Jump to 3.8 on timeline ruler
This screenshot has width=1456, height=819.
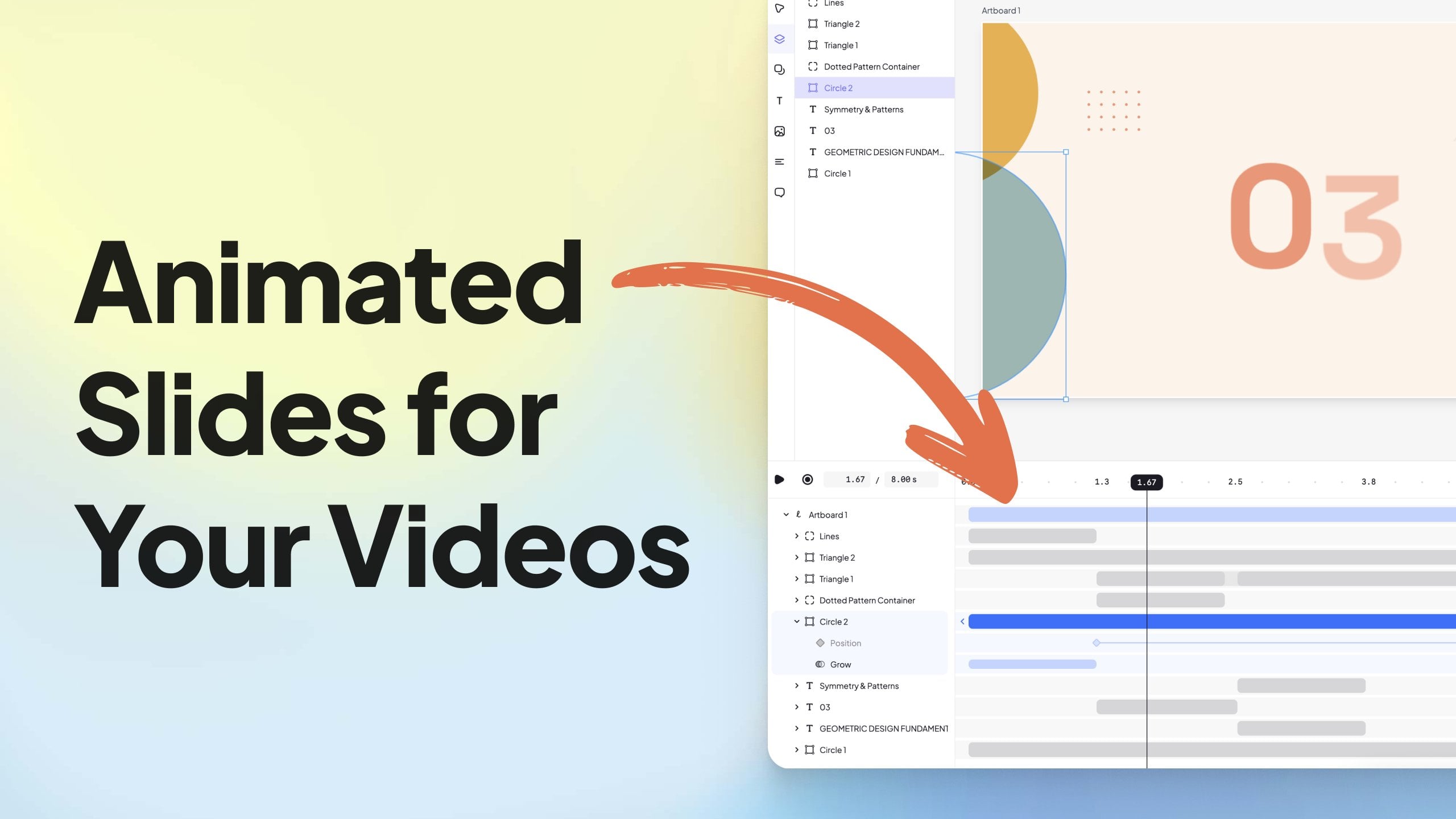tap(1368, 482)
